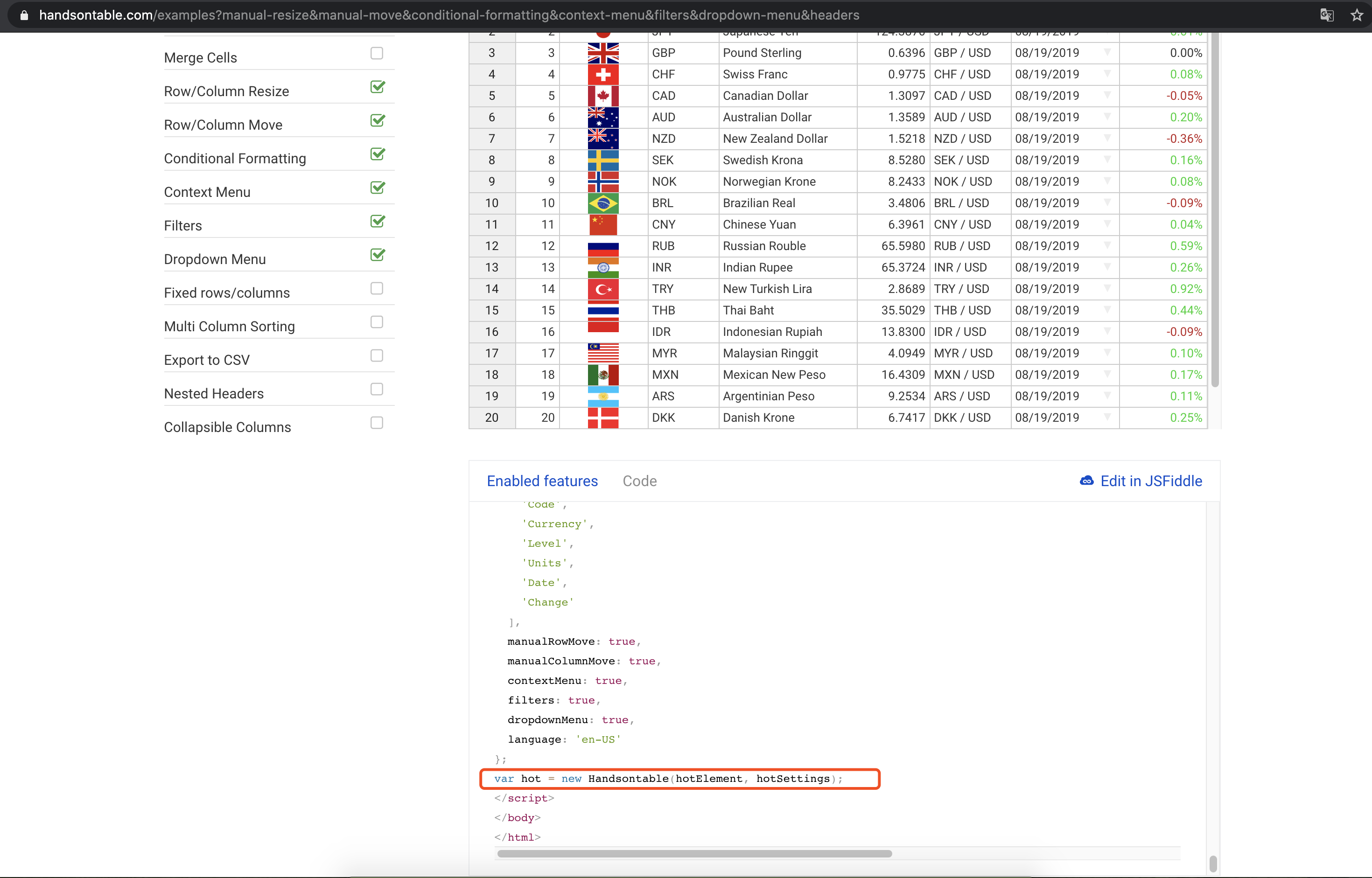Enable the Export to CSV checkbox
Screen dimensions: 1372x878
(x=376, y=356)
